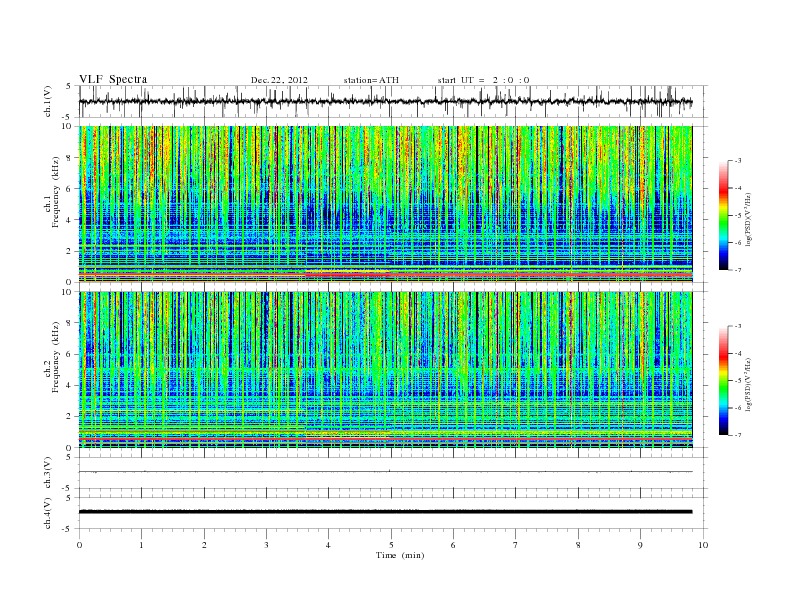The height and width of the screenshot is (612, 792).
Task: Click the "2" tick on the time axis
Action: tap(204, 545)
